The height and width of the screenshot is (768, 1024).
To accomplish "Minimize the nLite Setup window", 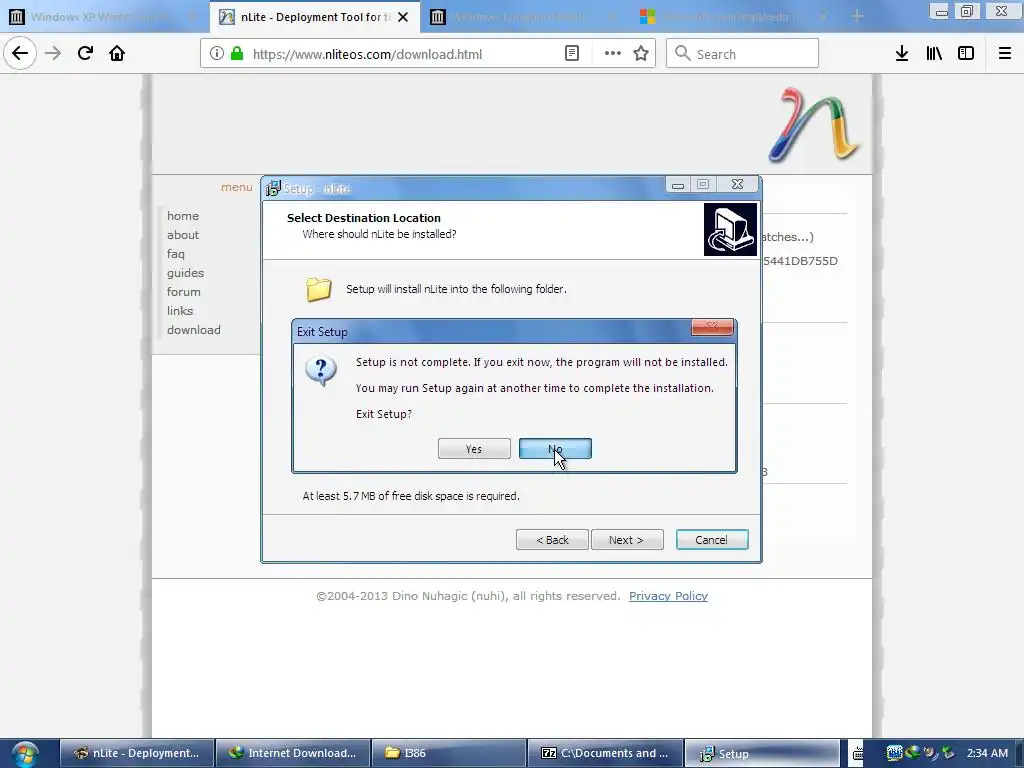I will coord(678,185).
